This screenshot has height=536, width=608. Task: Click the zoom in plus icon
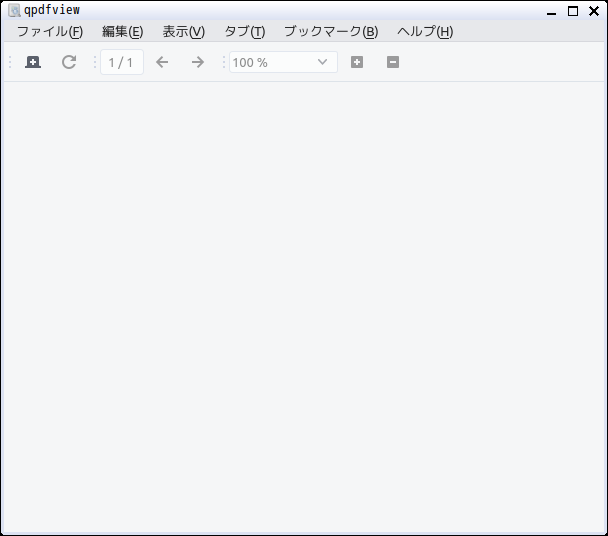(357, 62)
